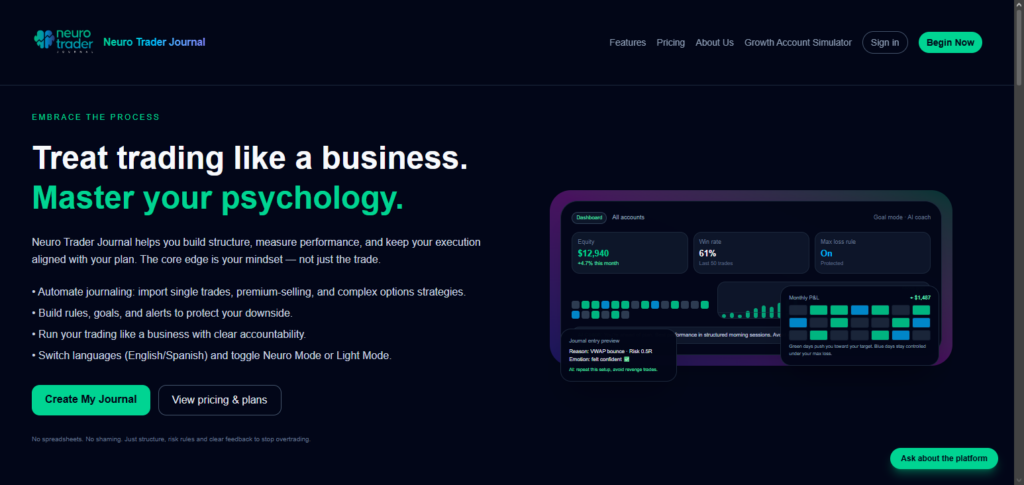Click the Journal entry preview heading
1024x485 pixels.
pyautogui.click(x=594, y=341)
